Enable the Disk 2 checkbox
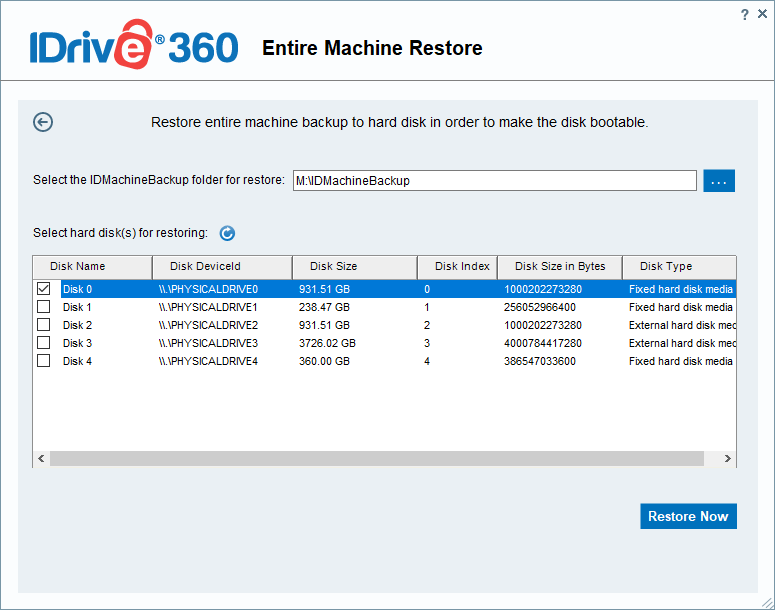The image size is (775, 610). pyautogui.click(x=43, y=325)
